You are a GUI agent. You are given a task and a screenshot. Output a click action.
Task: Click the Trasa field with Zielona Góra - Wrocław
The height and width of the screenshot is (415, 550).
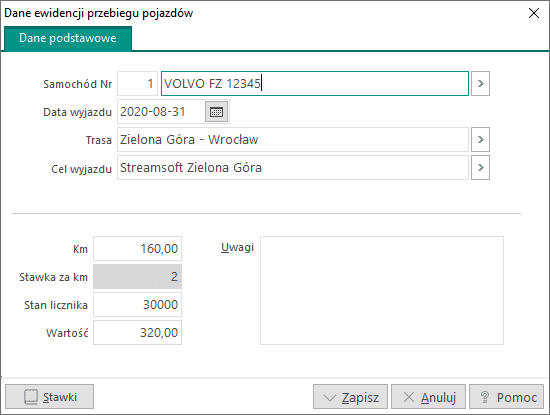coord(293,140)
